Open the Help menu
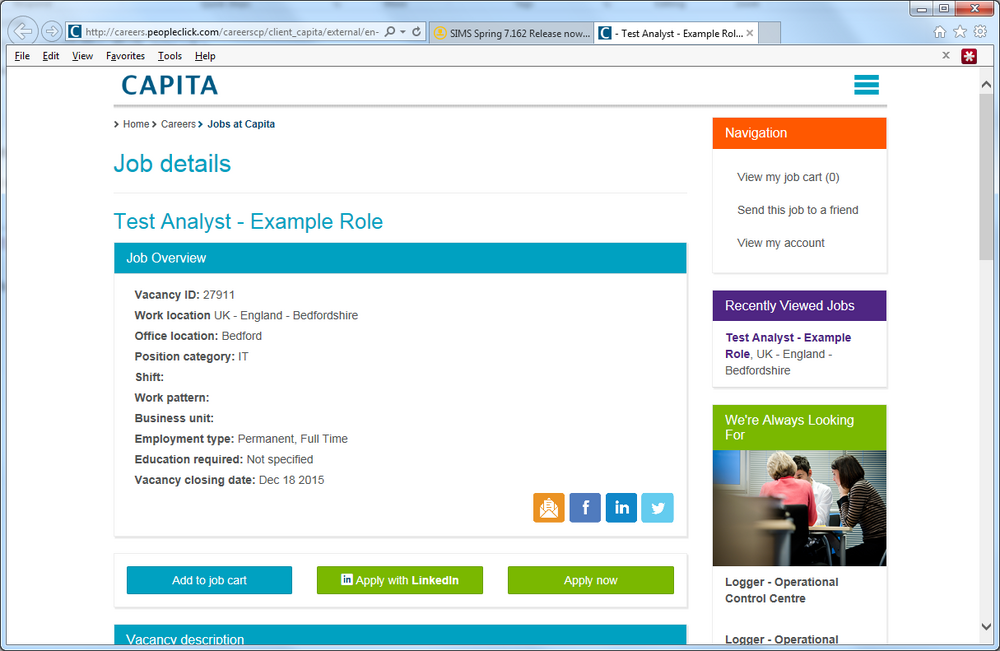The width and height of the screenshot is (1000, 651). 205,56
